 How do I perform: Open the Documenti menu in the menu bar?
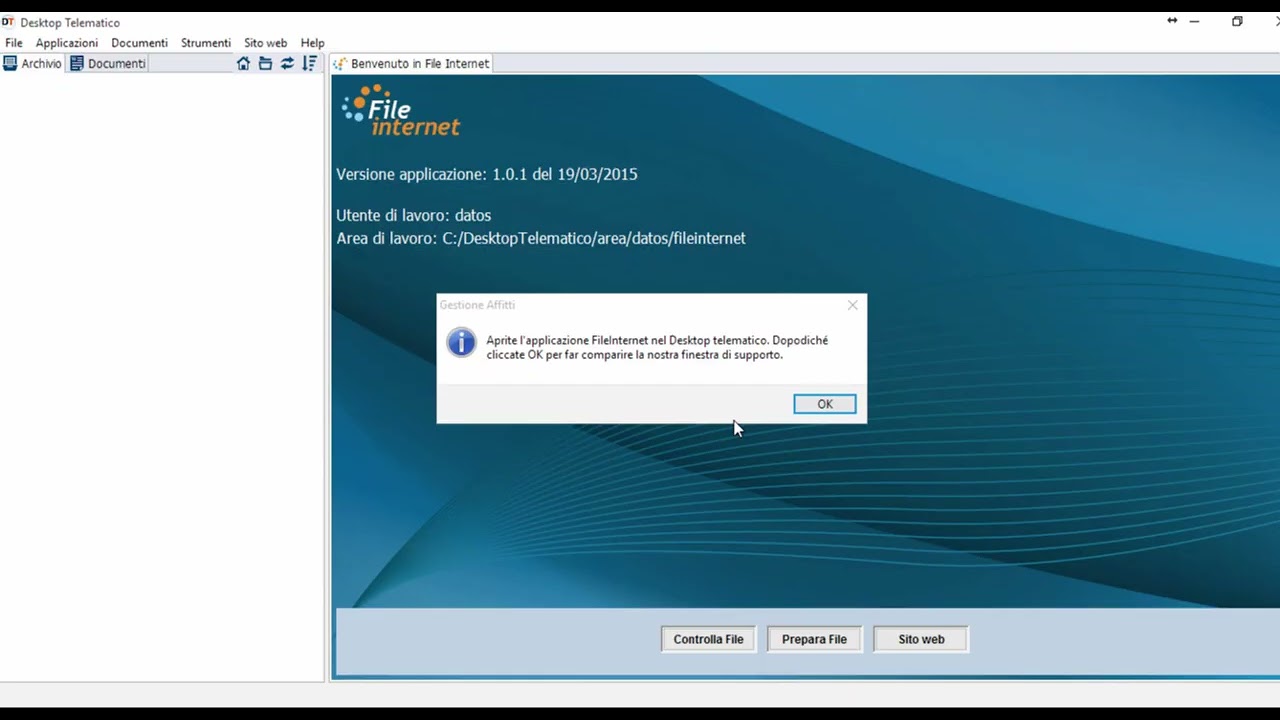(x=139, y=43)
